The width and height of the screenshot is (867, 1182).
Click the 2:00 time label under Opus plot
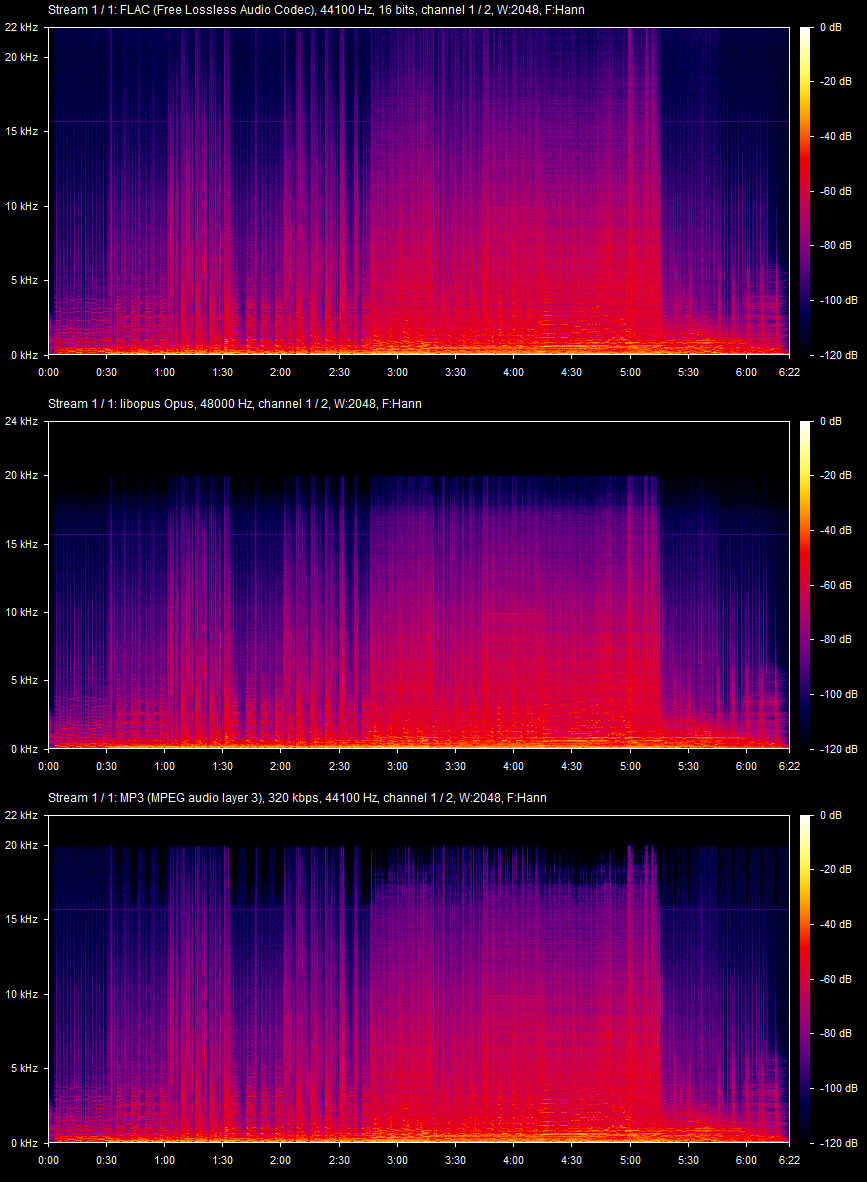tap(280, 766)
